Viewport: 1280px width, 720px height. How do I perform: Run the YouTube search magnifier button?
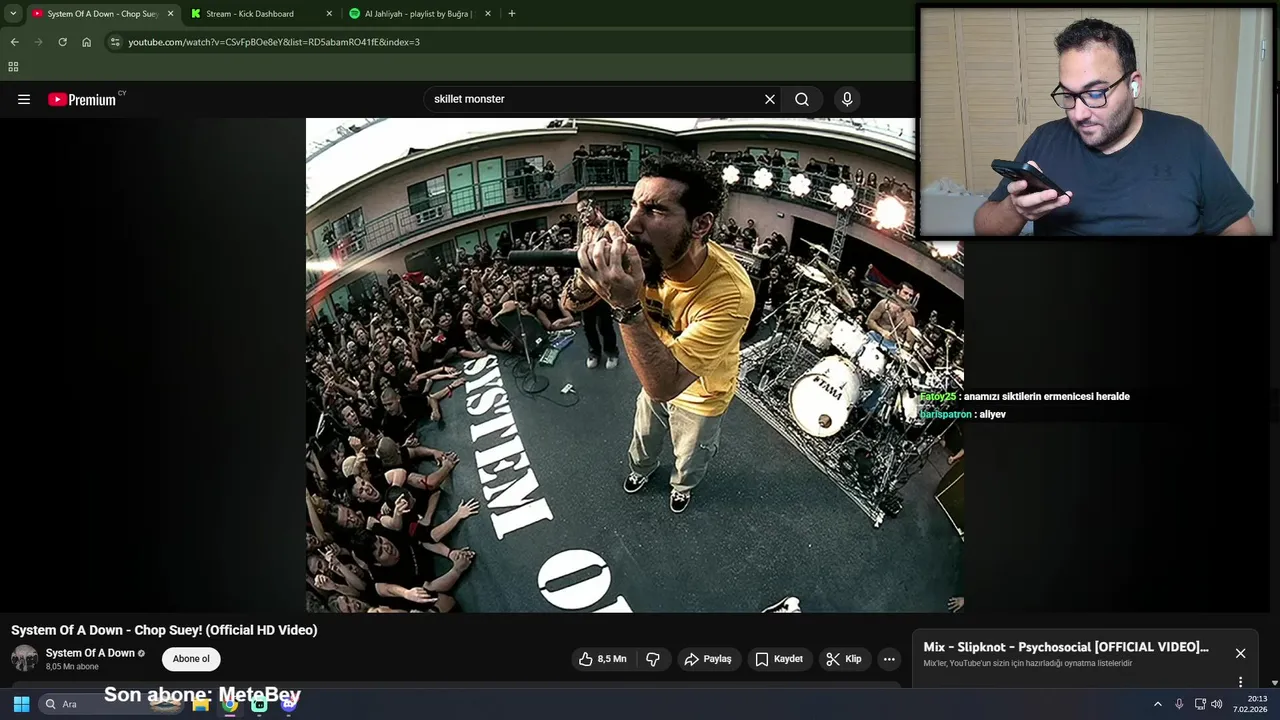(802, 99)
